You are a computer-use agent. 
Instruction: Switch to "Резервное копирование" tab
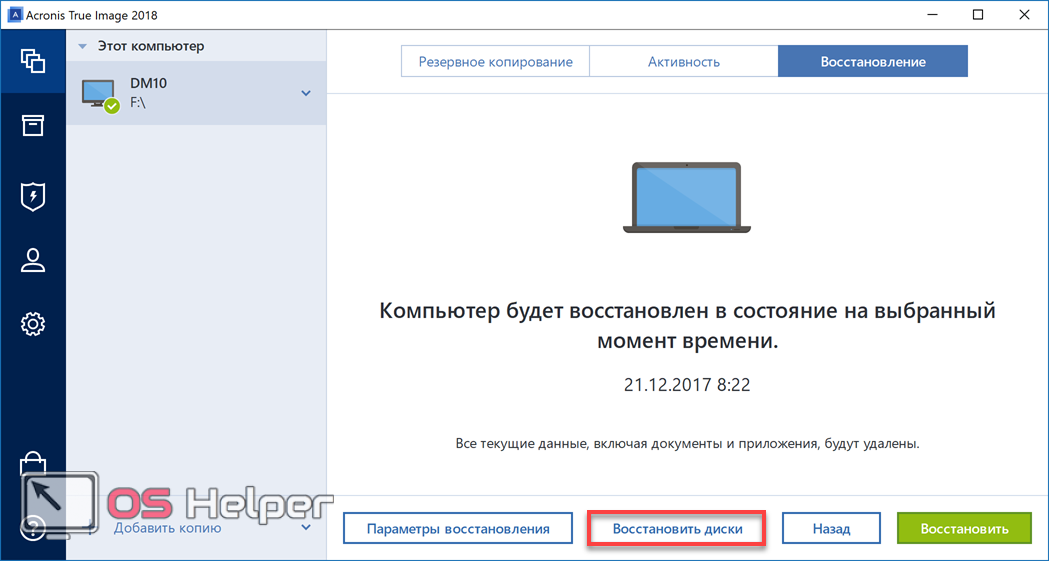pos(495,62)
